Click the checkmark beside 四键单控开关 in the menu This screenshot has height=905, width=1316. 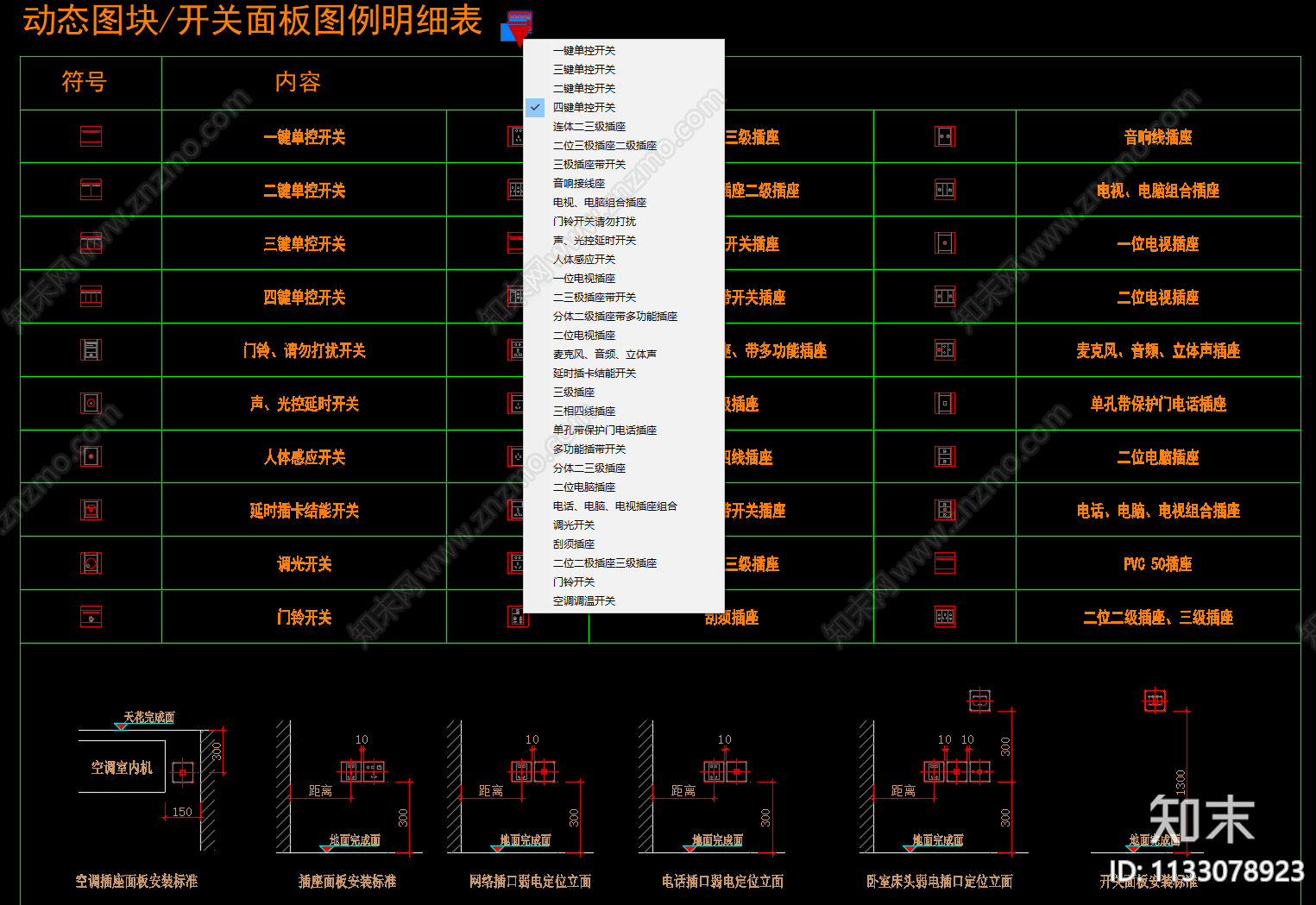[x=535, y=108]
